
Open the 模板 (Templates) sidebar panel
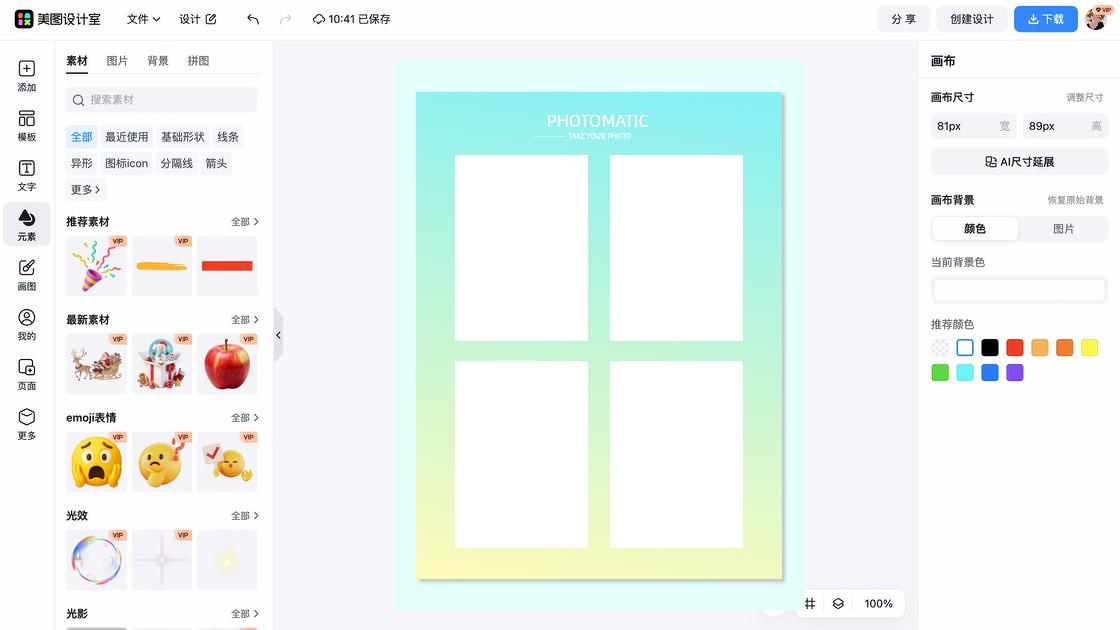coord(26,126)
